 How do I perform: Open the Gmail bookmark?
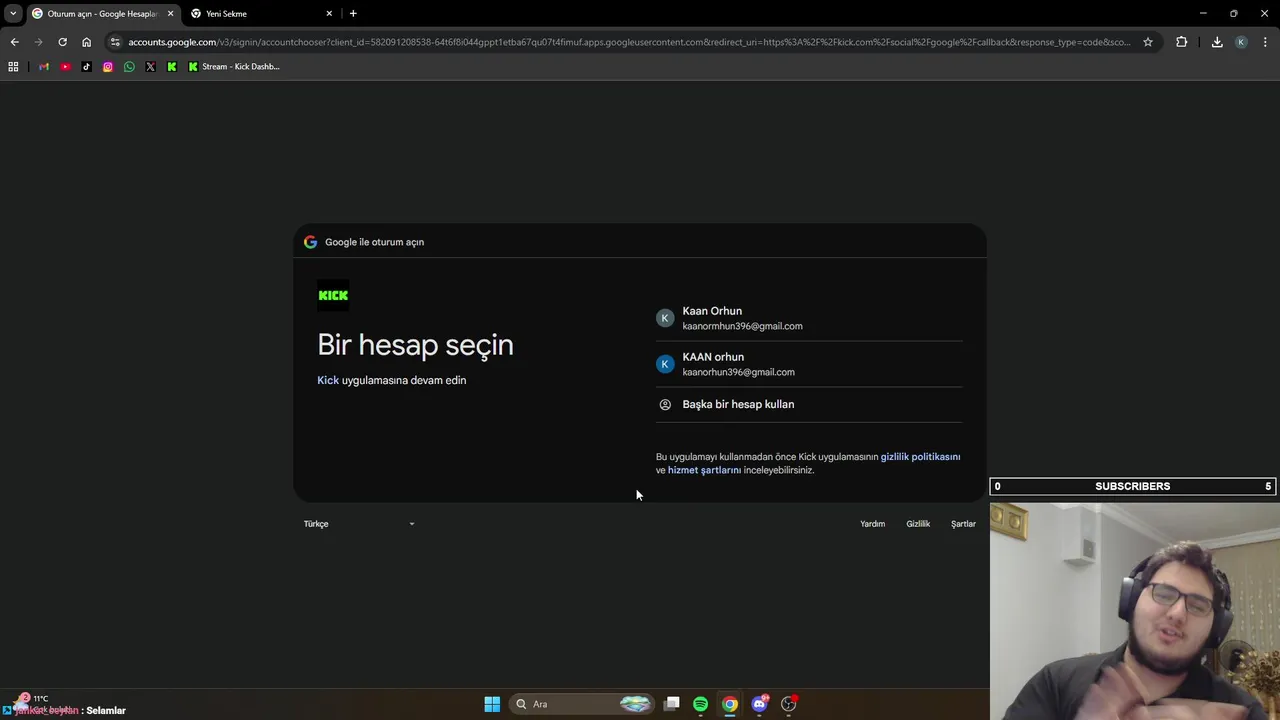[43, 67]
